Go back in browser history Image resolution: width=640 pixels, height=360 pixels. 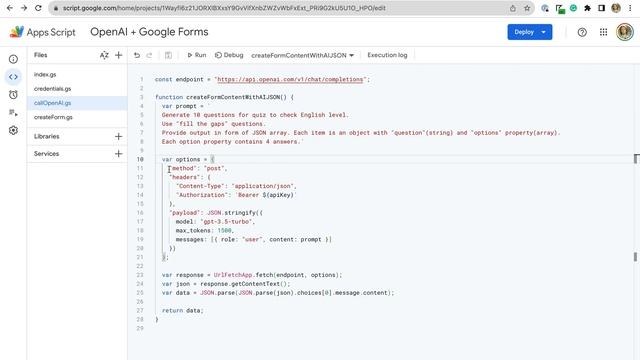tap(10, 8)
